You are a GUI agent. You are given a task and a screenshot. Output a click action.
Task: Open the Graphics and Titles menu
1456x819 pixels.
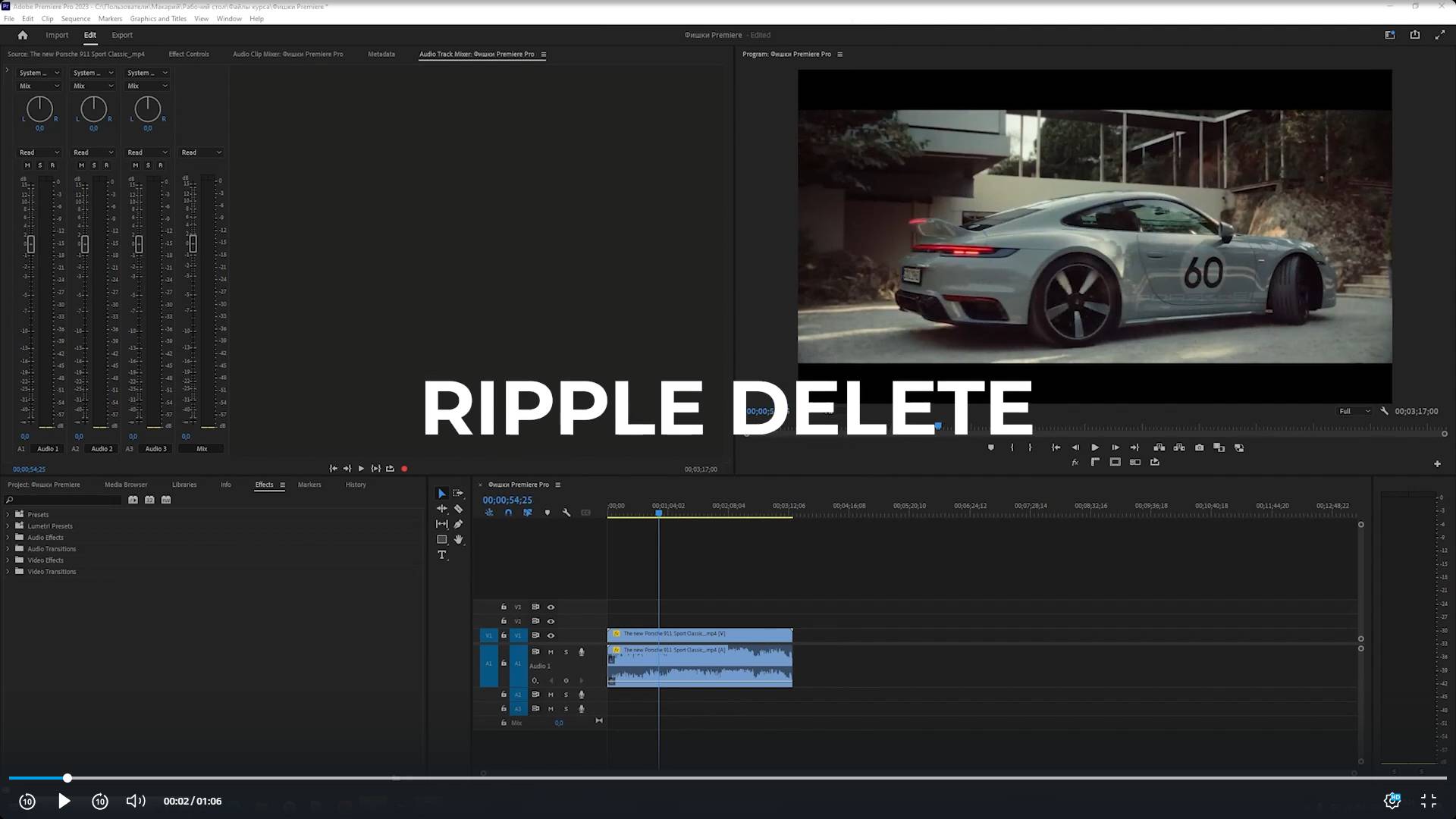pyautogui.click(x=158, y=18)
